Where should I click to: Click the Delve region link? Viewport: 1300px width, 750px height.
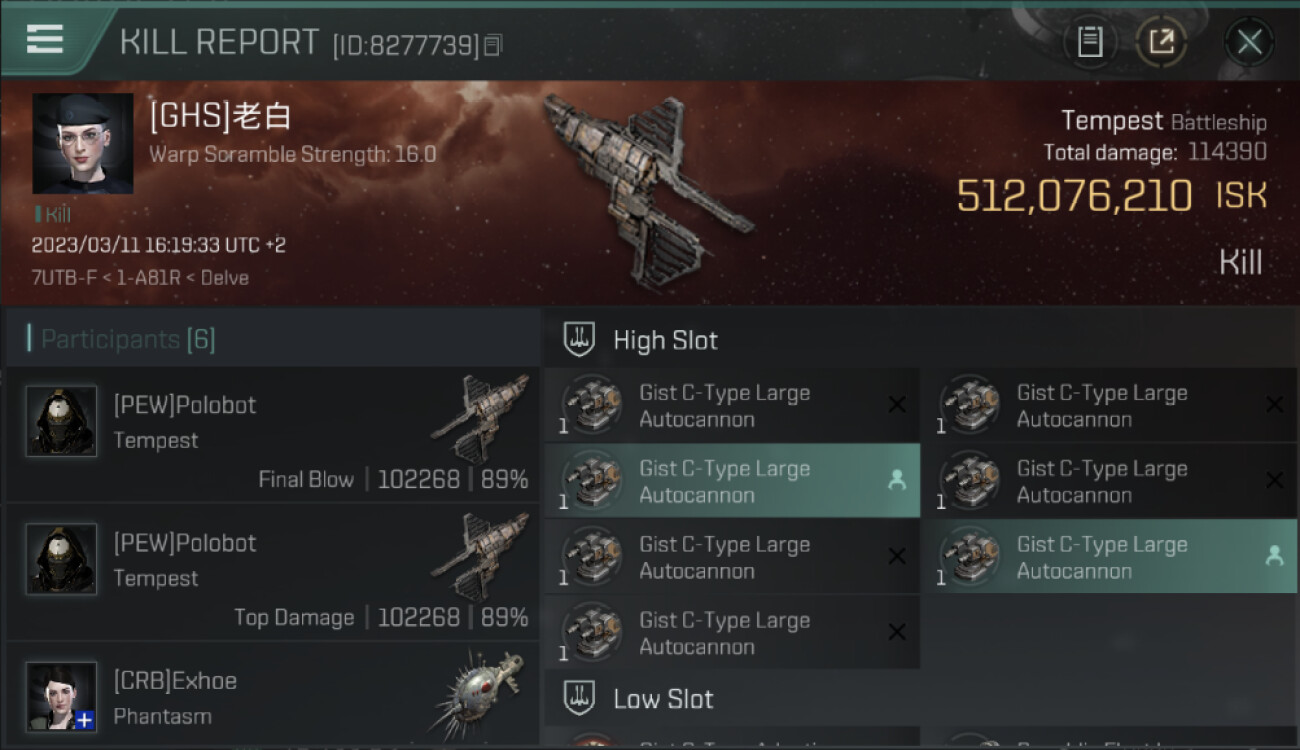click(224, 277)
